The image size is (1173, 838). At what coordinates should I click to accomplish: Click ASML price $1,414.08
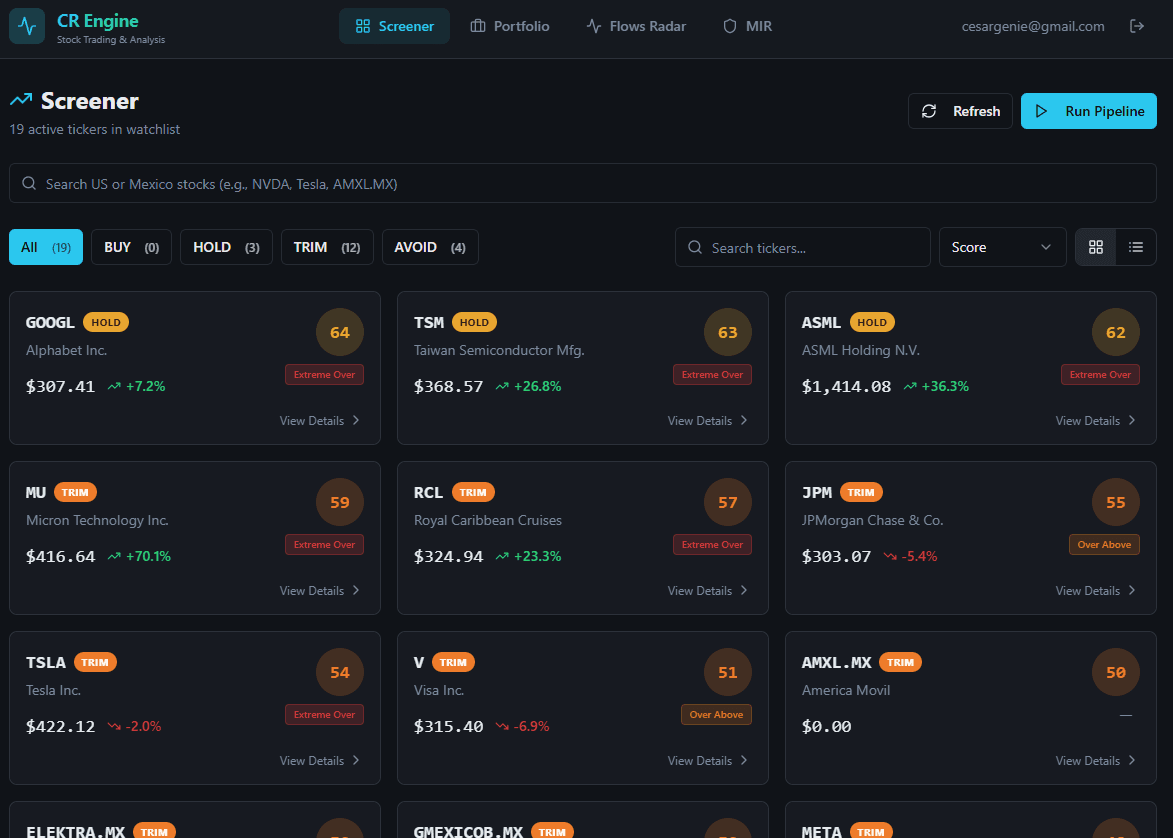[846, 386]
